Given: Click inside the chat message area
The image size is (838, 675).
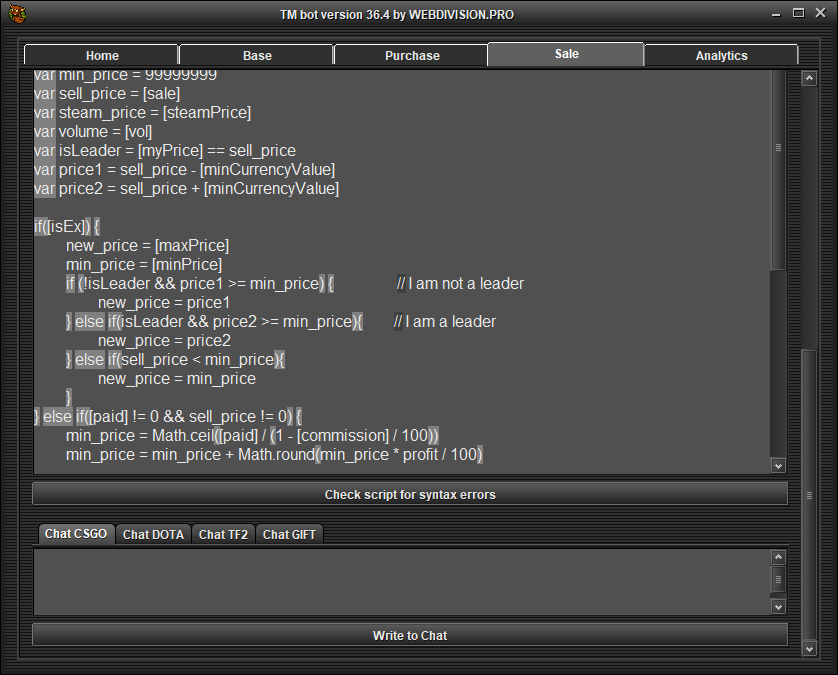Looking at the screenshot, I should point(400,580).
